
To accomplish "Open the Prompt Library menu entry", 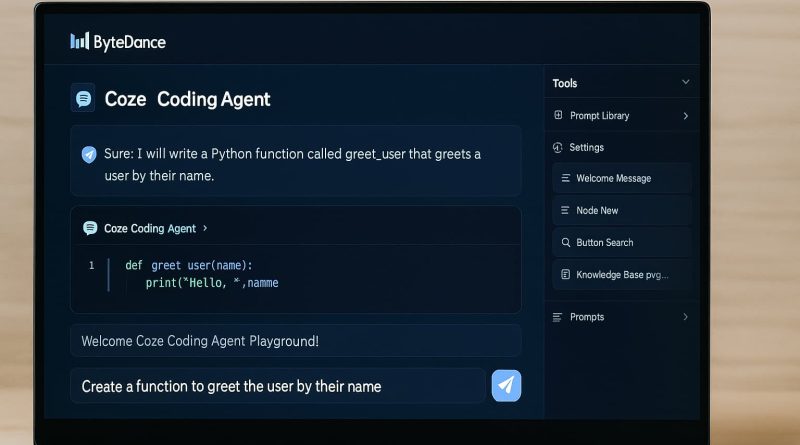I will pos(621,116).
